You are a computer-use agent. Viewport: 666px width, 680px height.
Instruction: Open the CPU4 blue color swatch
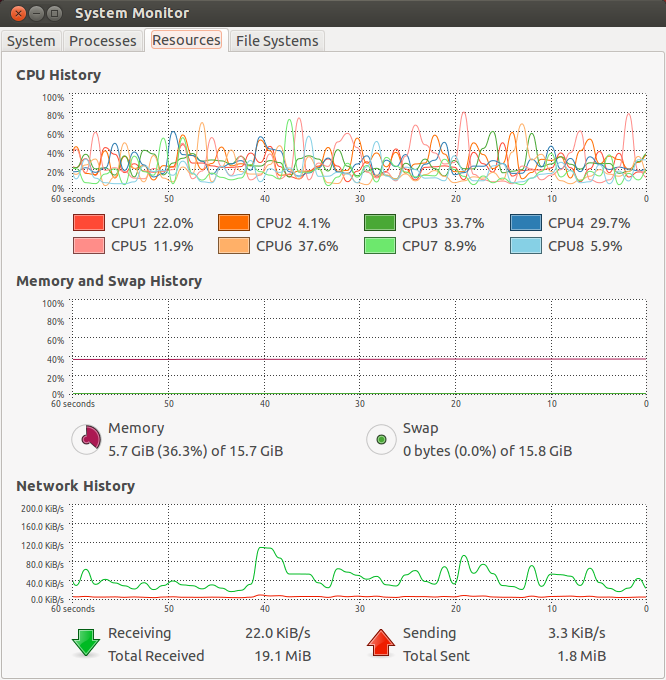[526, 223]
